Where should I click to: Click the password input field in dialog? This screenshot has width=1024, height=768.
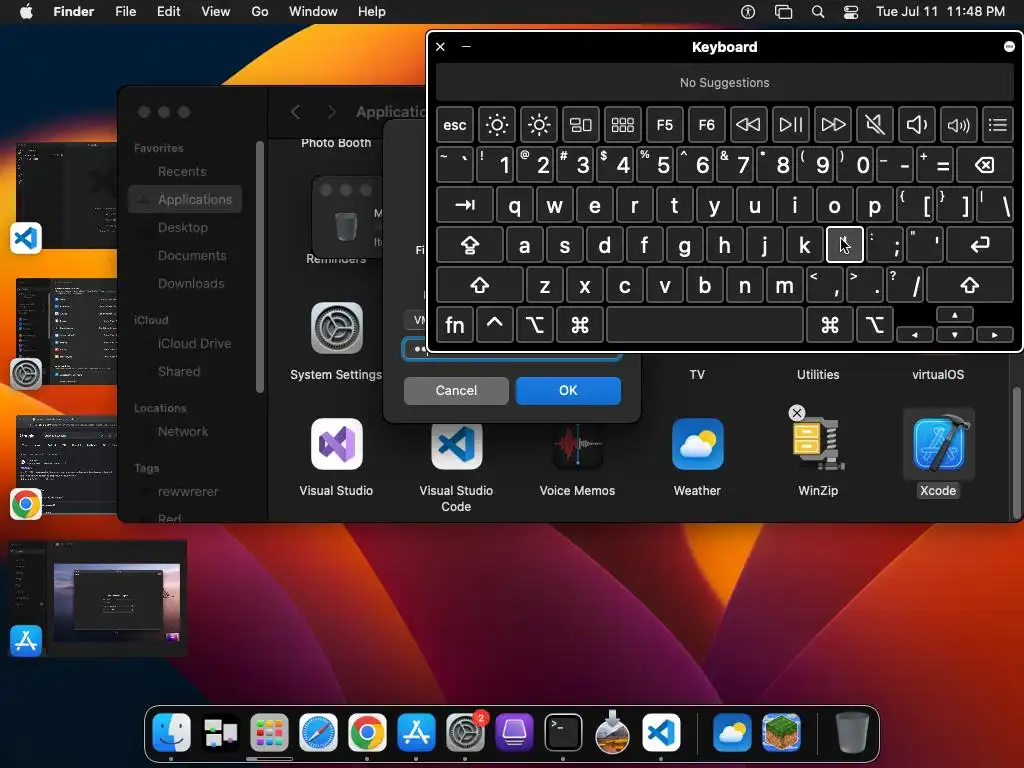(511, 349)
